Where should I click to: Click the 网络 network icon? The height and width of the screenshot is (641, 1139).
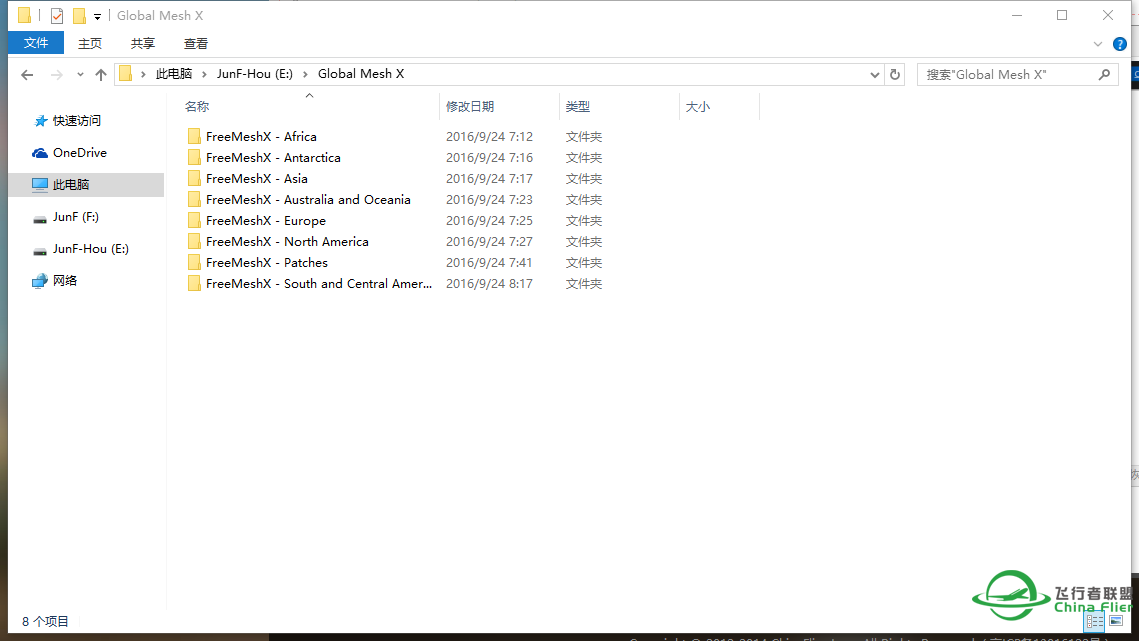tap(40, 281)
